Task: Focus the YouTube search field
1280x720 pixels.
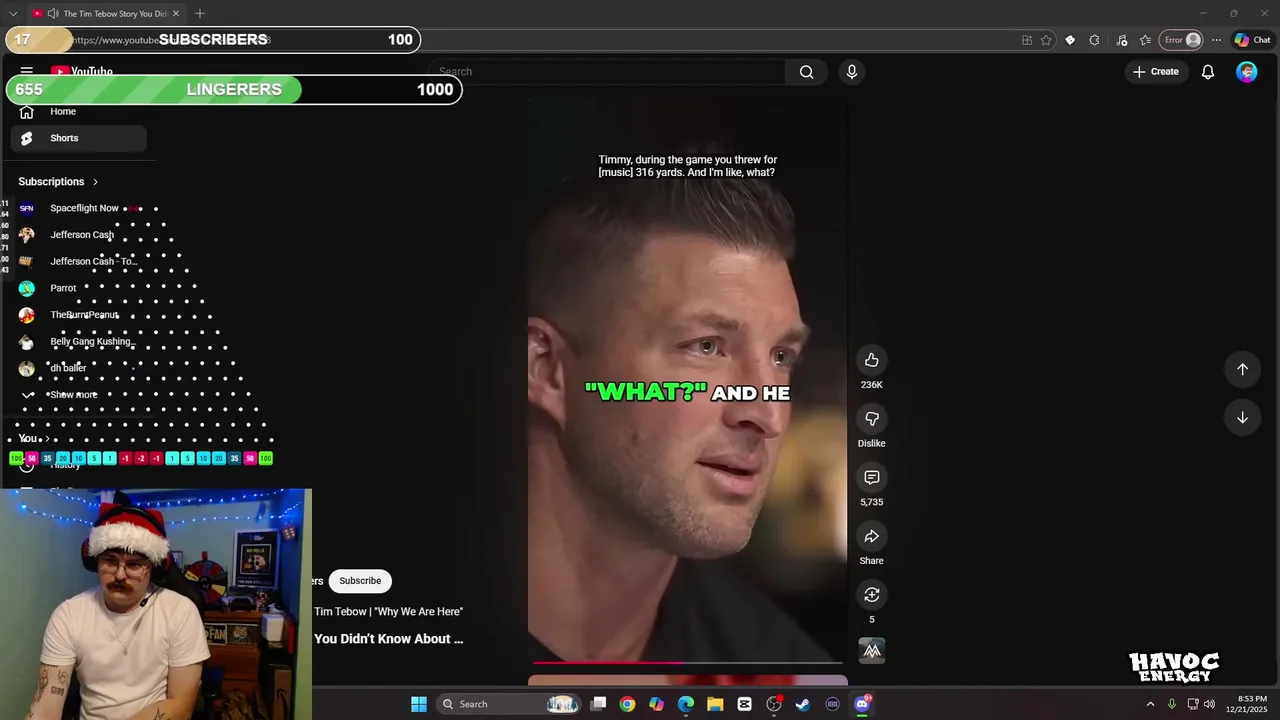Action: tap(608, 72)
